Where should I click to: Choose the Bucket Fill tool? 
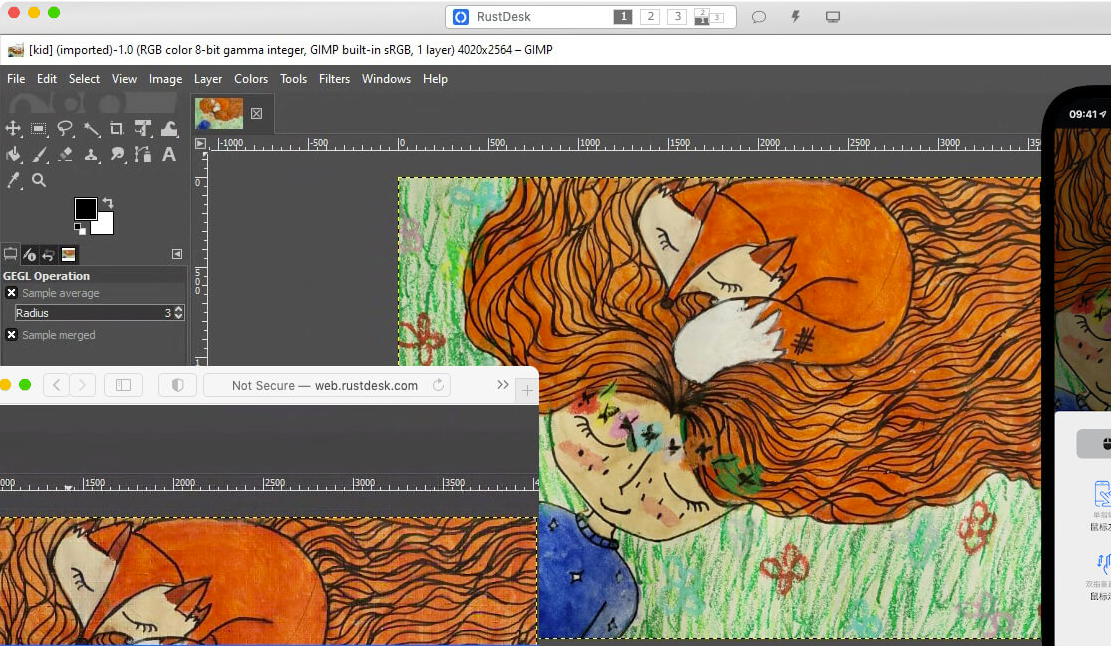click(x=13, y=155)
